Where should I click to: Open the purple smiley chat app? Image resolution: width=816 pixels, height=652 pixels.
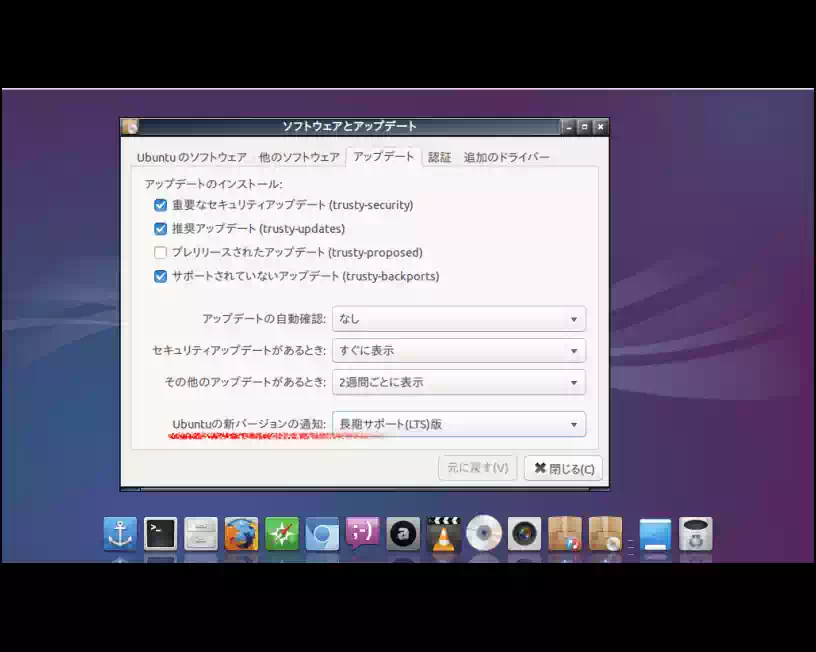click(x=363, y=533)
